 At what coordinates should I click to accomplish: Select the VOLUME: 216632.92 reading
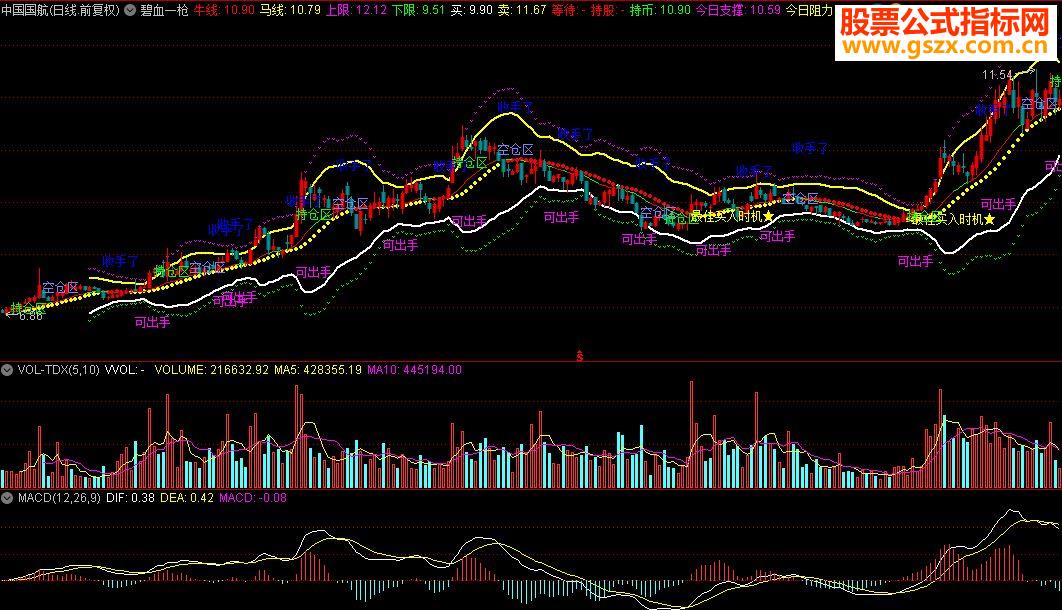tap(212, 370)
